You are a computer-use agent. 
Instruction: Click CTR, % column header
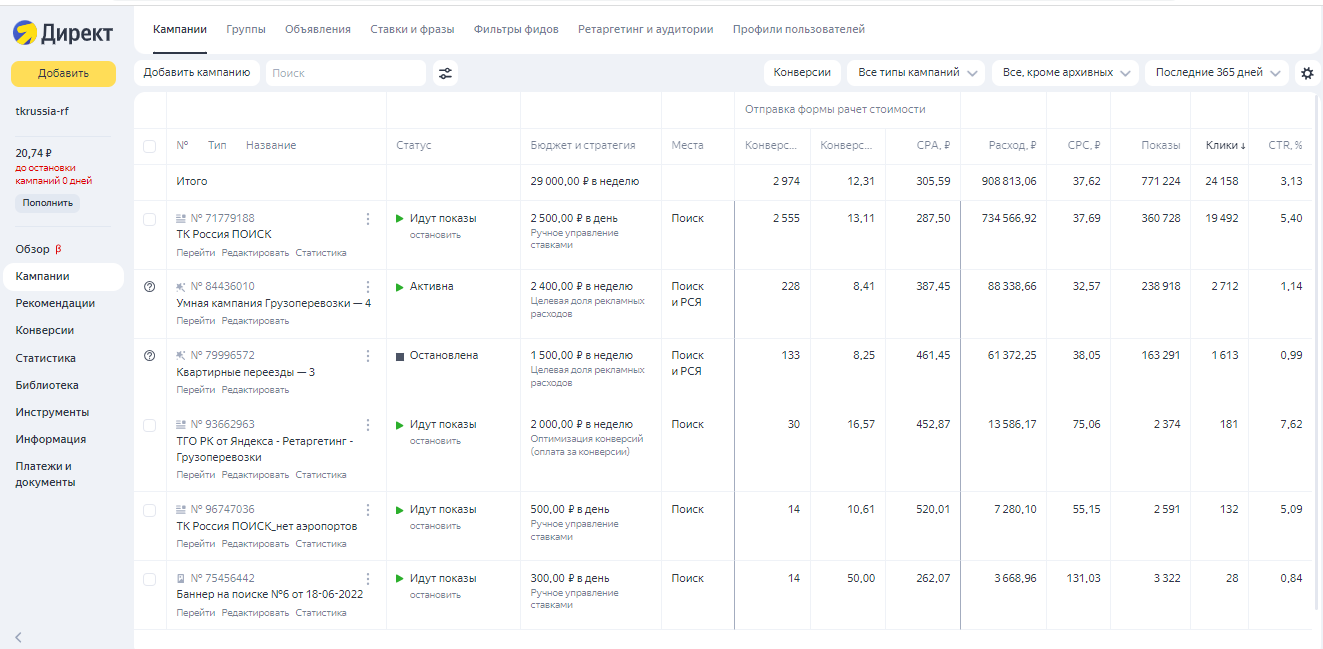click(1285, 146)
